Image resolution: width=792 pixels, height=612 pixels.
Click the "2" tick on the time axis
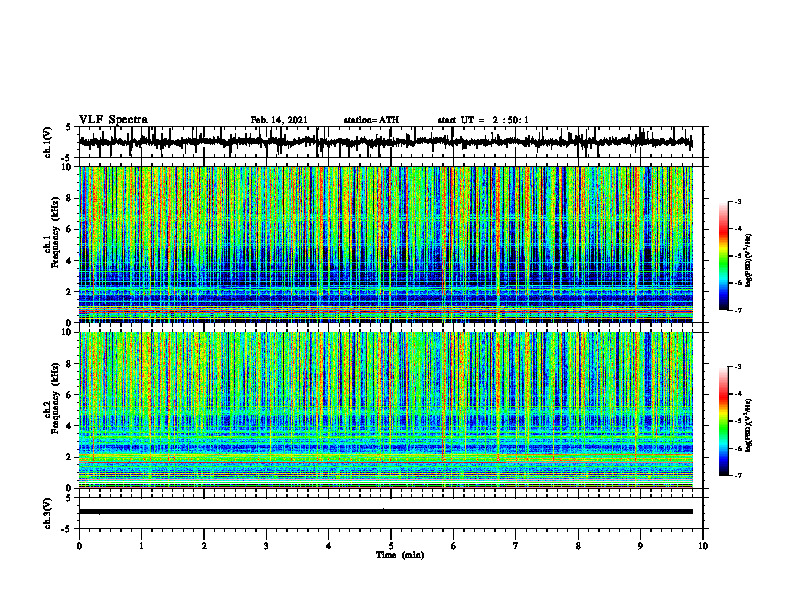tap(204, 546)
